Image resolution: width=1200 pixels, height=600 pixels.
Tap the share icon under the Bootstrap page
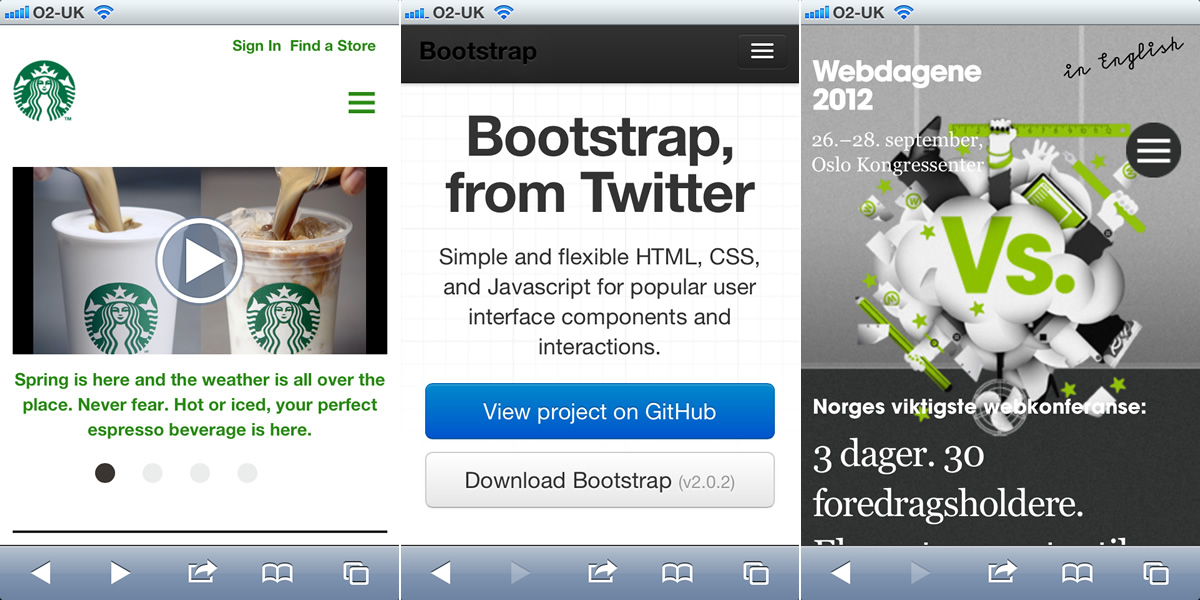click(x=601, y=572)
